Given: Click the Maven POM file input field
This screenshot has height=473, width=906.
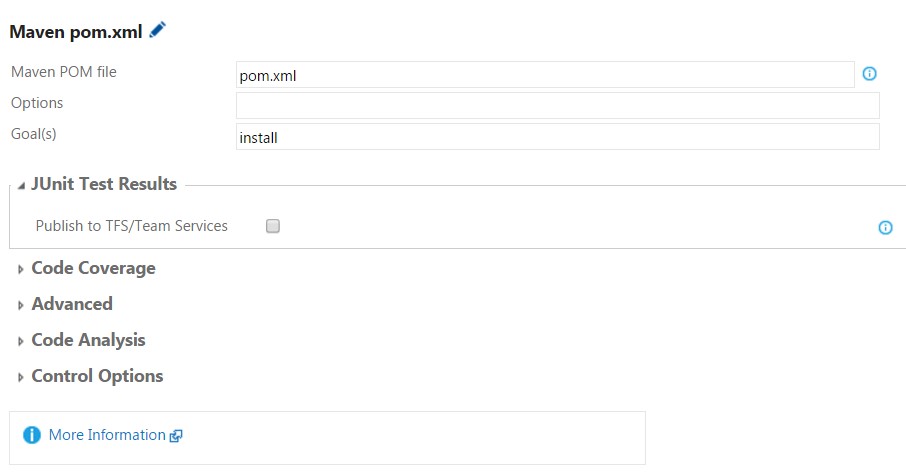Looking at the screenshot, I should pos(545,75).
